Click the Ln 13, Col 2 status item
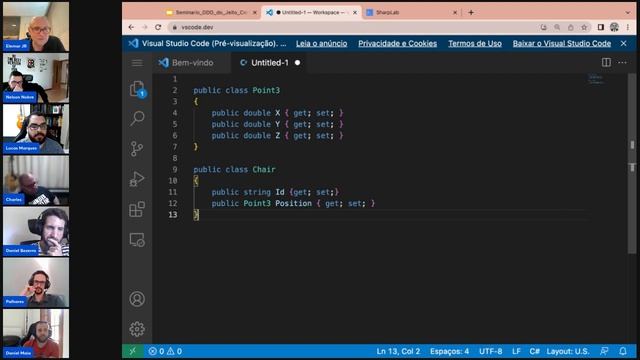This screenshot has height=360, width=640. pos(398,351)
